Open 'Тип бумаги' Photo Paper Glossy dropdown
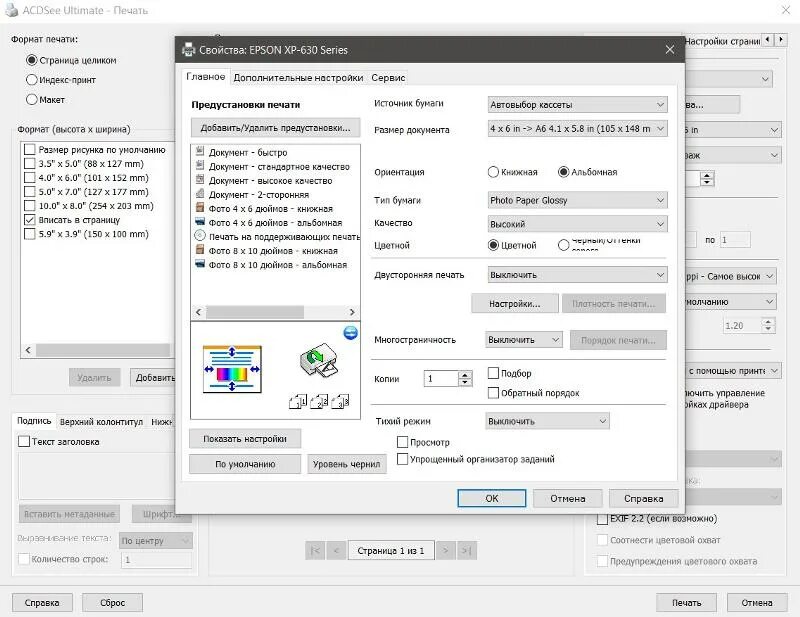Viewport: 800px width, 617px height. click(578, 200)
